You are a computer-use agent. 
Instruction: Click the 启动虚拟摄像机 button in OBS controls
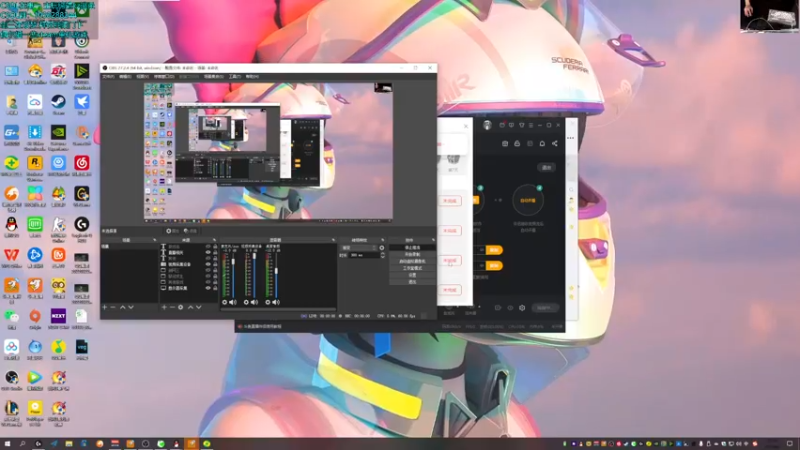click(412, 261)
